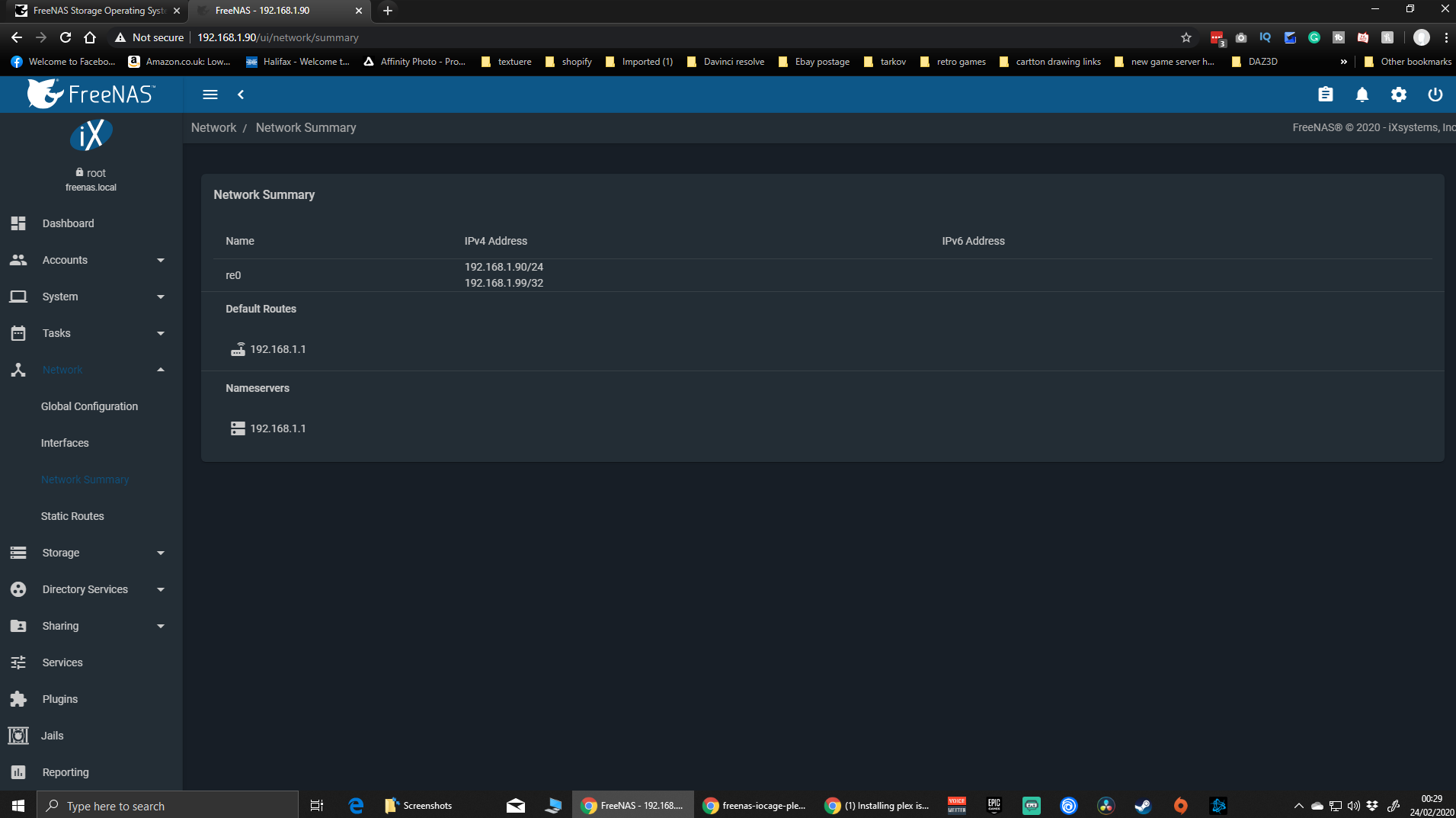Click the Network breadcrumb link

[x=213, y=127]
